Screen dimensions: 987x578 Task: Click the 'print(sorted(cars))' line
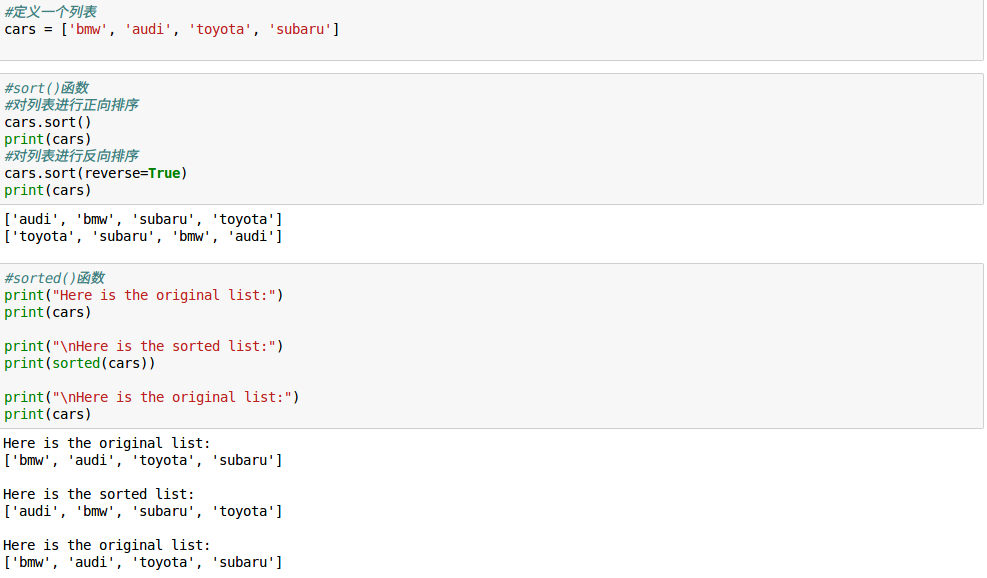79,363
